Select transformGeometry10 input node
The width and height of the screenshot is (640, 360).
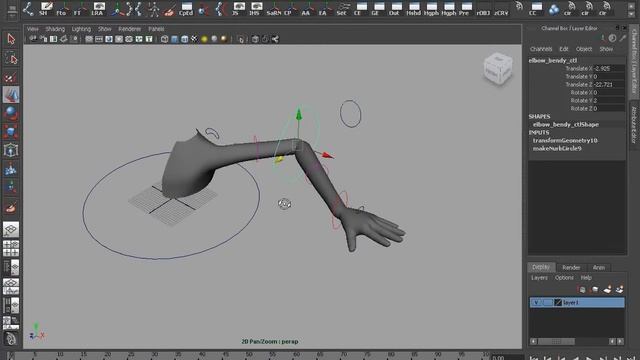(x=565, y=140)
